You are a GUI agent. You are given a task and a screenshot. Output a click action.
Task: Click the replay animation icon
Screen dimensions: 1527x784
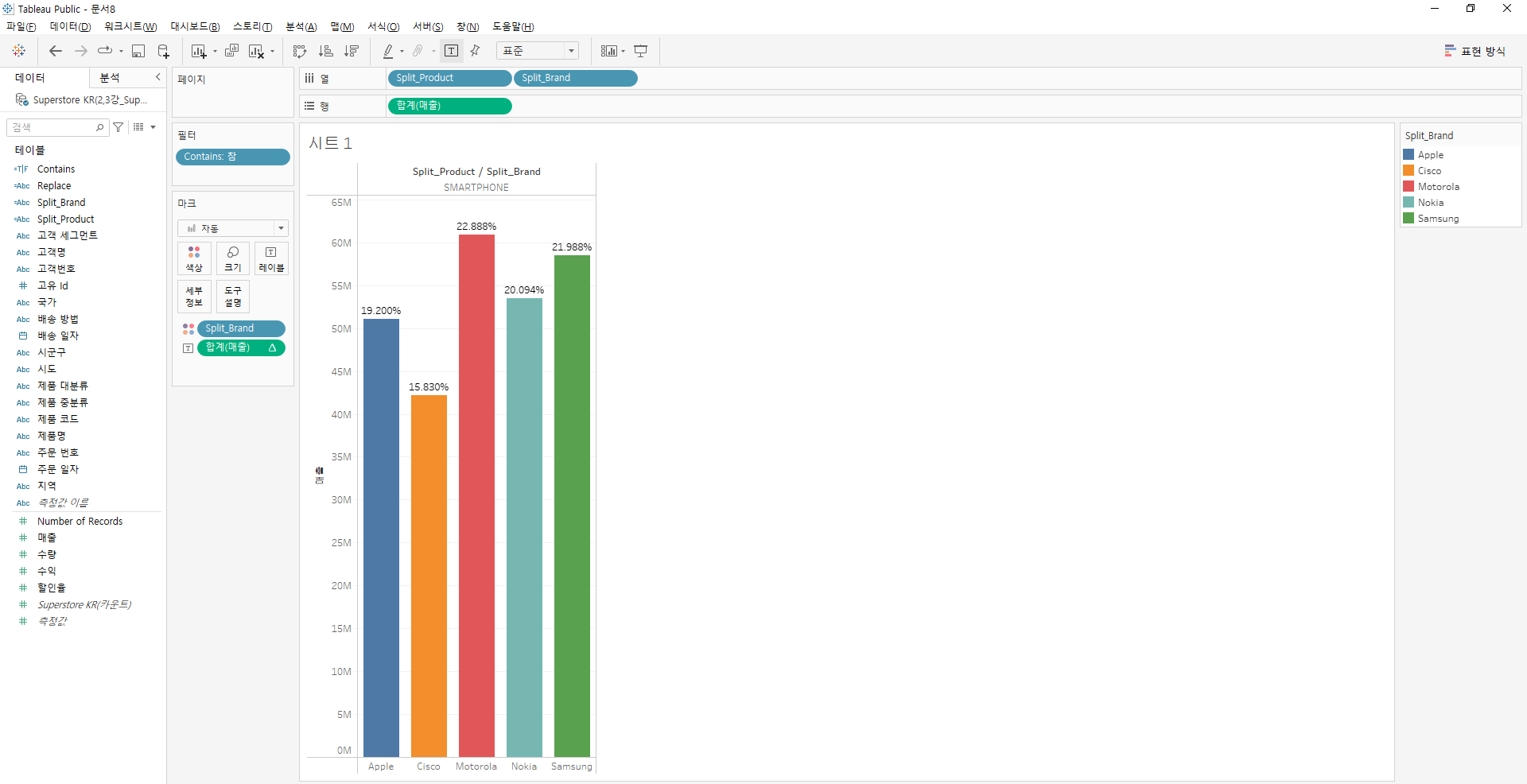tap(105, 51)
